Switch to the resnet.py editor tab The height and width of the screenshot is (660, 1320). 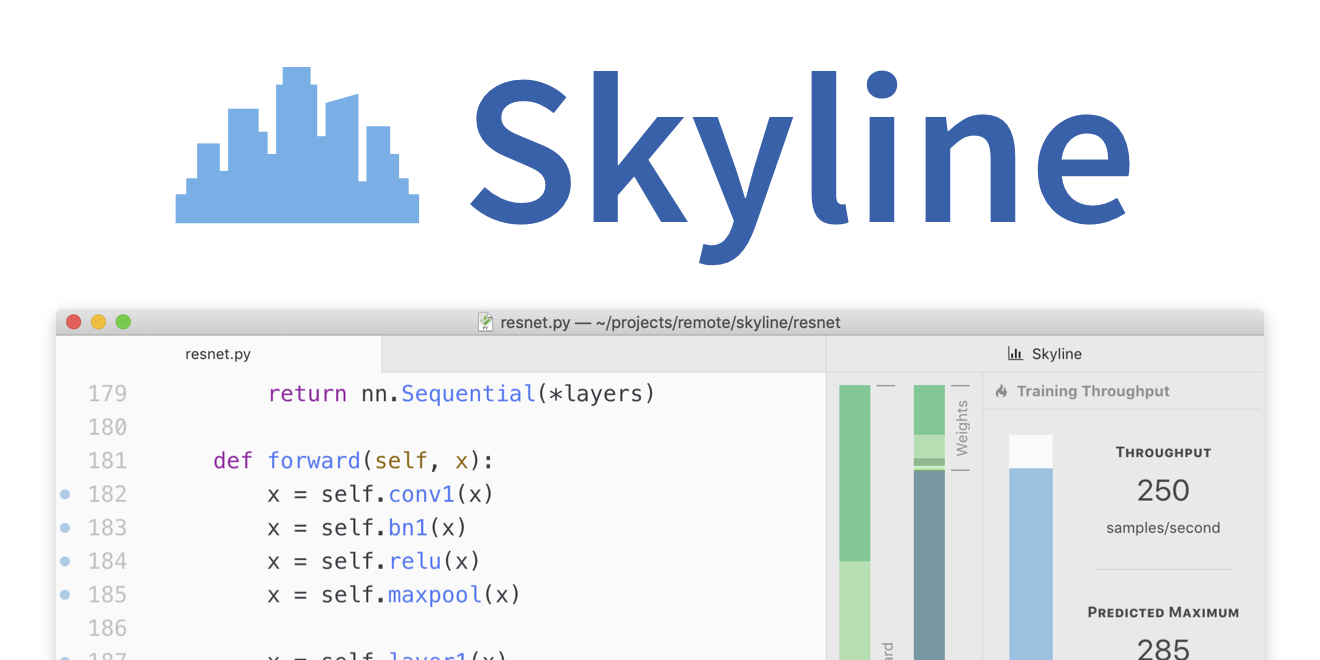coord(218,353)
